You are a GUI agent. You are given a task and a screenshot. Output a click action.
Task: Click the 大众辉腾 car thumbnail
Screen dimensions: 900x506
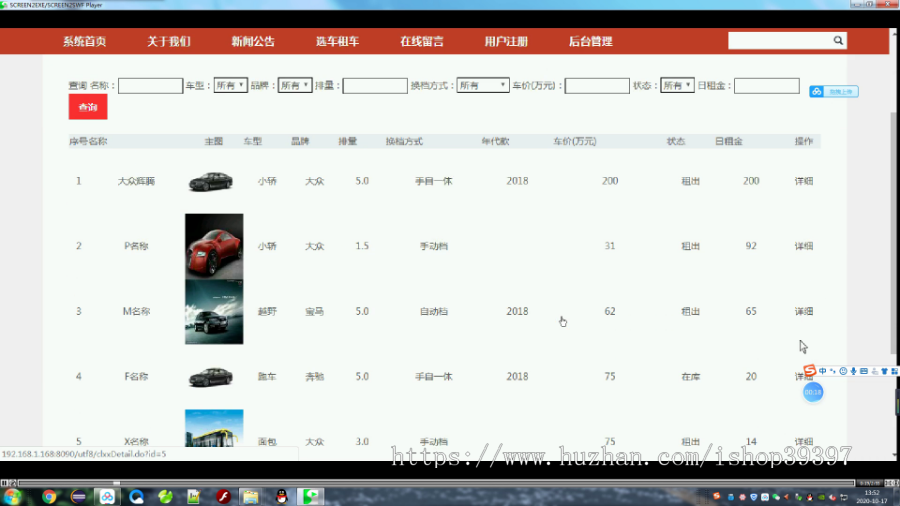(x=211, y=181)
